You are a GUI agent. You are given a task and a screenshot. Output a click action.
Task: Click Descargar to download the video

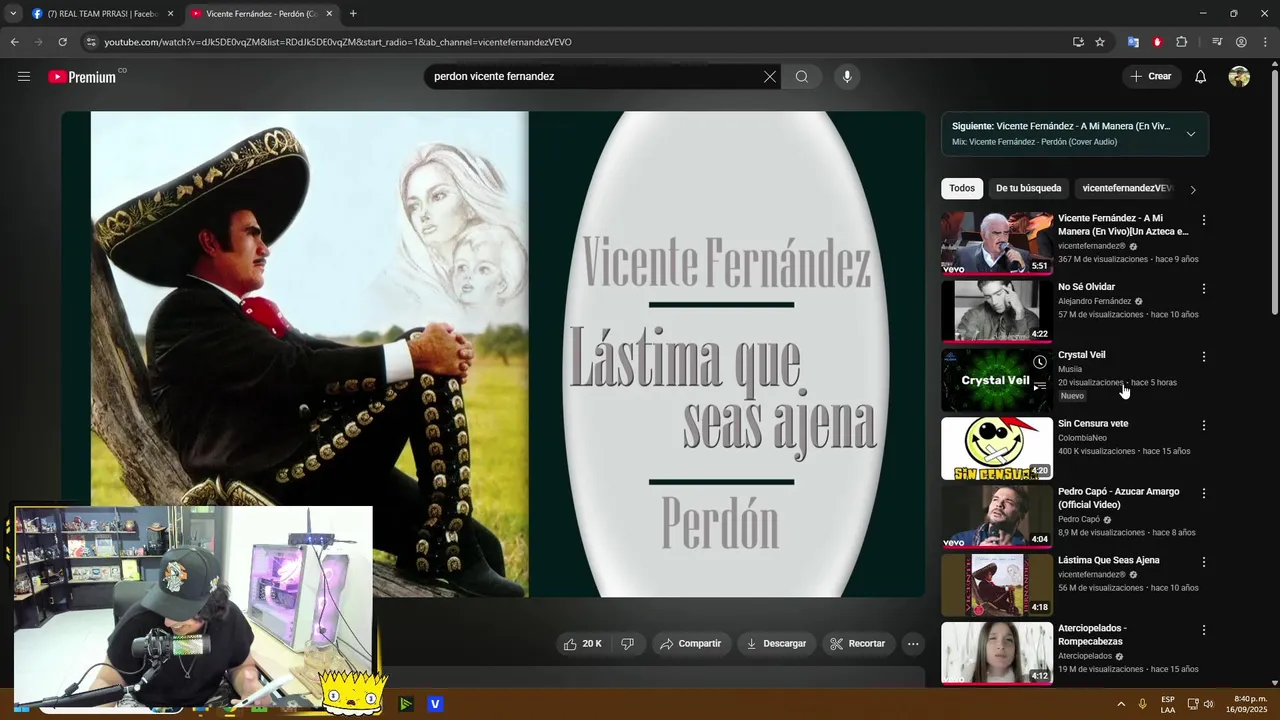(x=776, y=644)
